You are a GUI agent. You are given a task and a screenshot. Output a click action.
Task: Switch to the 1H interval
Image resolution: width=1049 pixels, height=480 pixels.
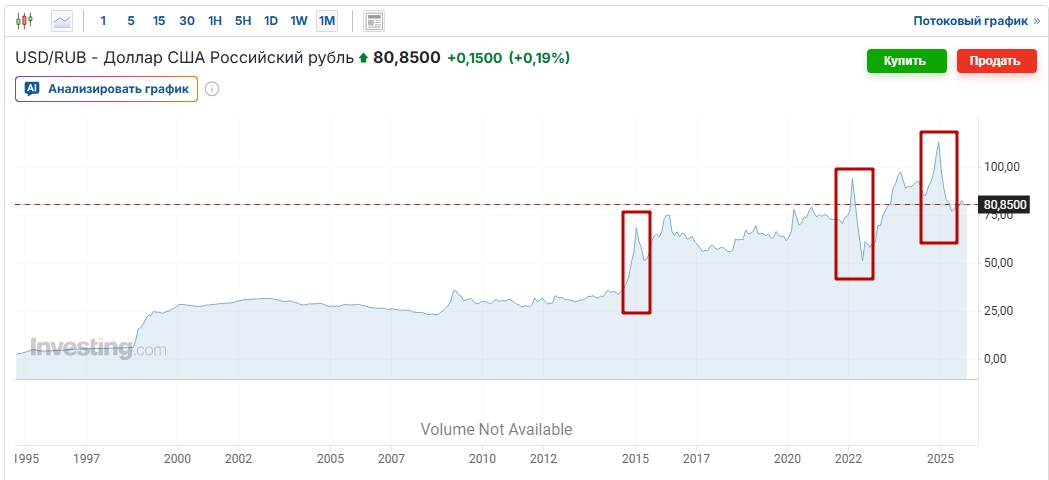[215, 20]
